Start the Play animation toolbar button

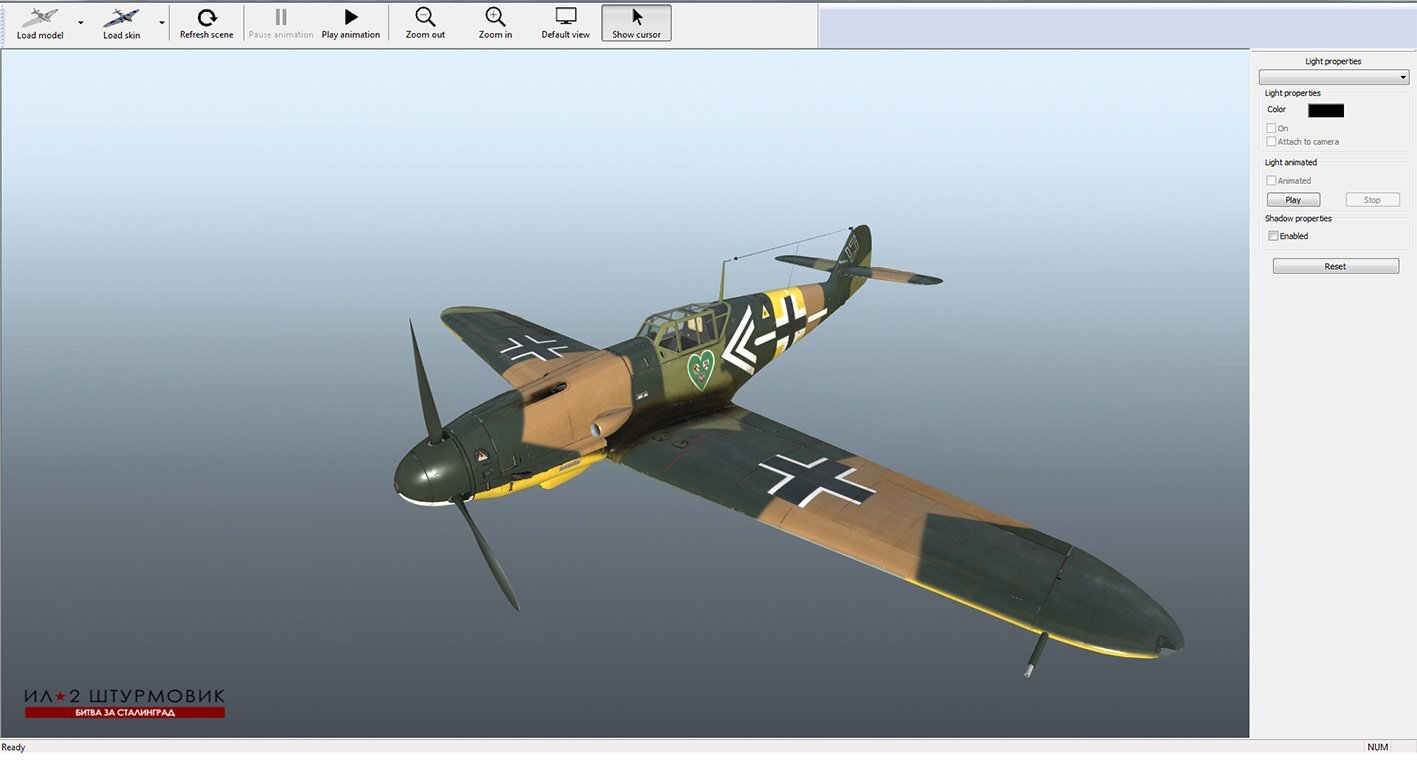pyautogui.click(x=351, y=17)
